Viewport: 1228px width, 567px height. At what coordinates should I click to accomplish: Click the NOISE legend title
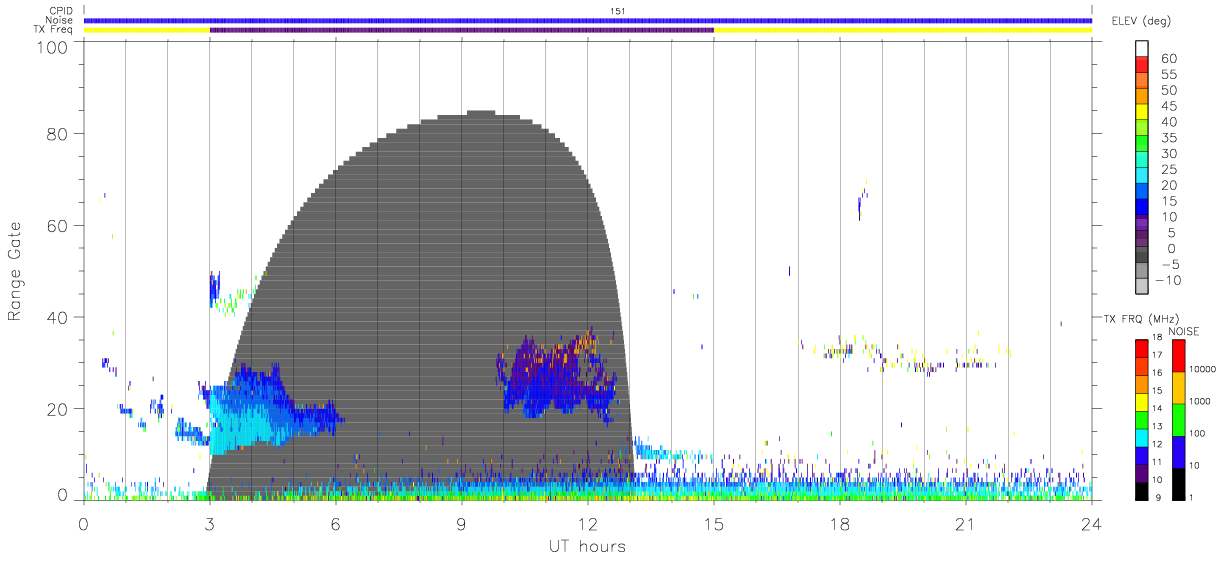tap(1184, 331)
